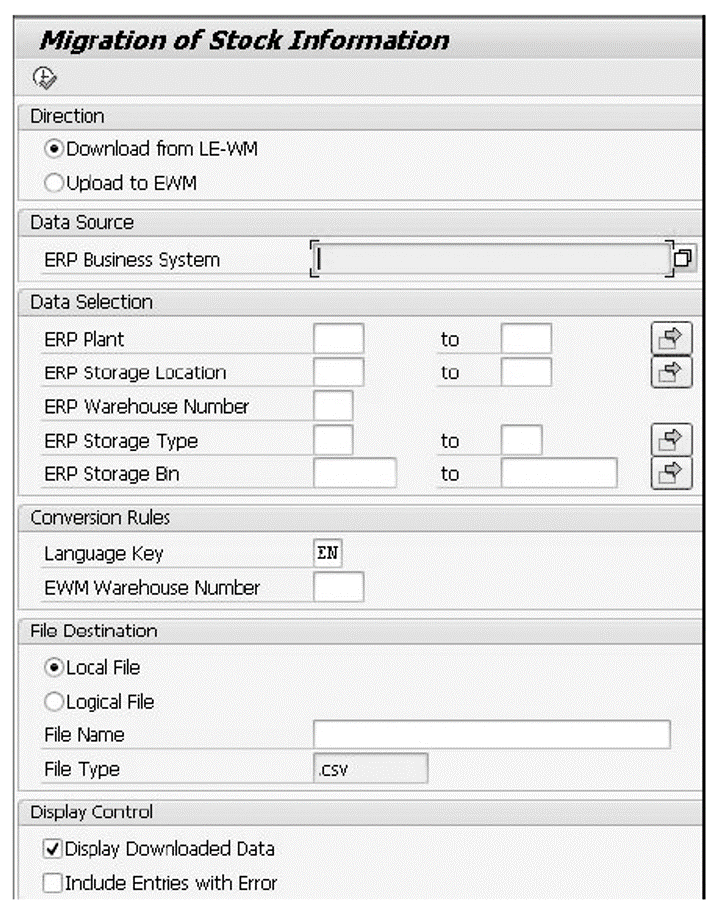Select Upload to EWM option
This screenshot has height=920, width=728.
tap(54, 183)
